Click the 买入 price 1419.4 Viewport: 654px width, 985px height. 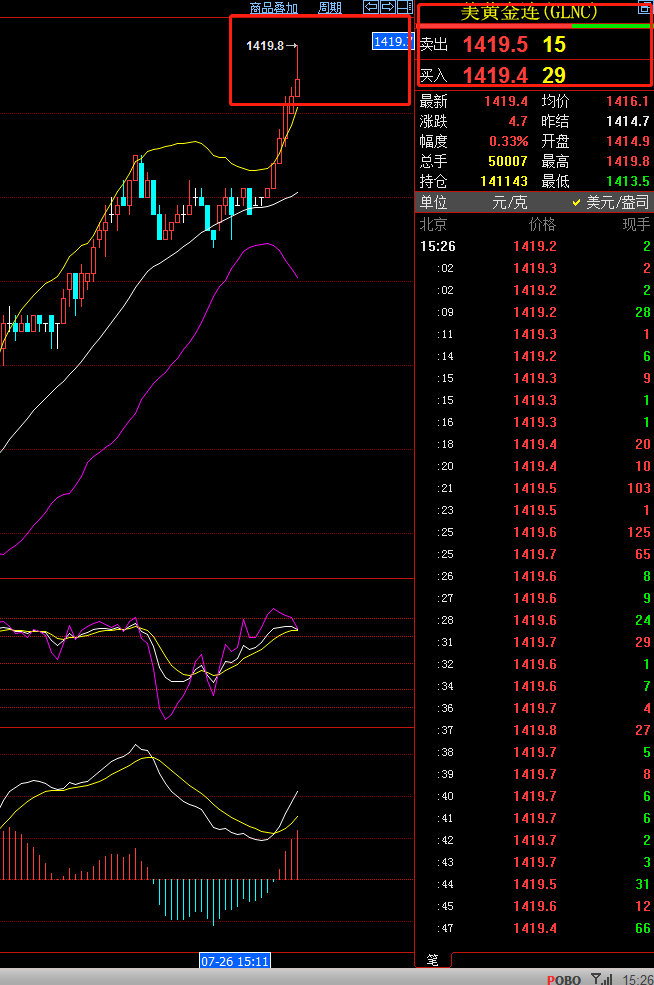point(495,75)
